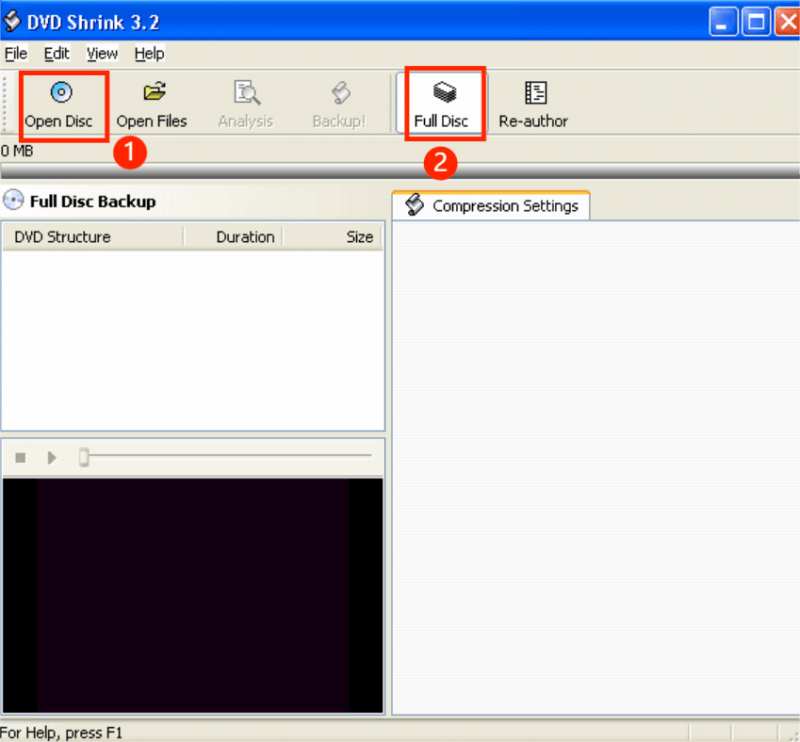
Task: Click the disc size progress bar
Action: 400,171
